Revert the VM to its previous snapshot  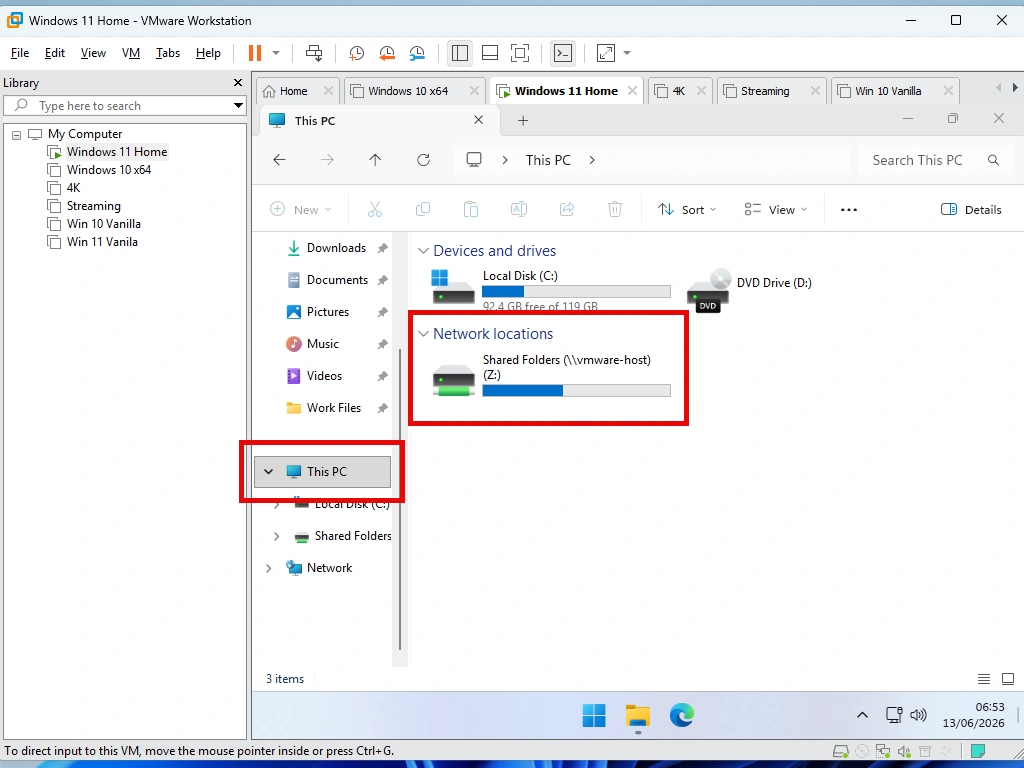pyautogui.click(x=387, y=53)
